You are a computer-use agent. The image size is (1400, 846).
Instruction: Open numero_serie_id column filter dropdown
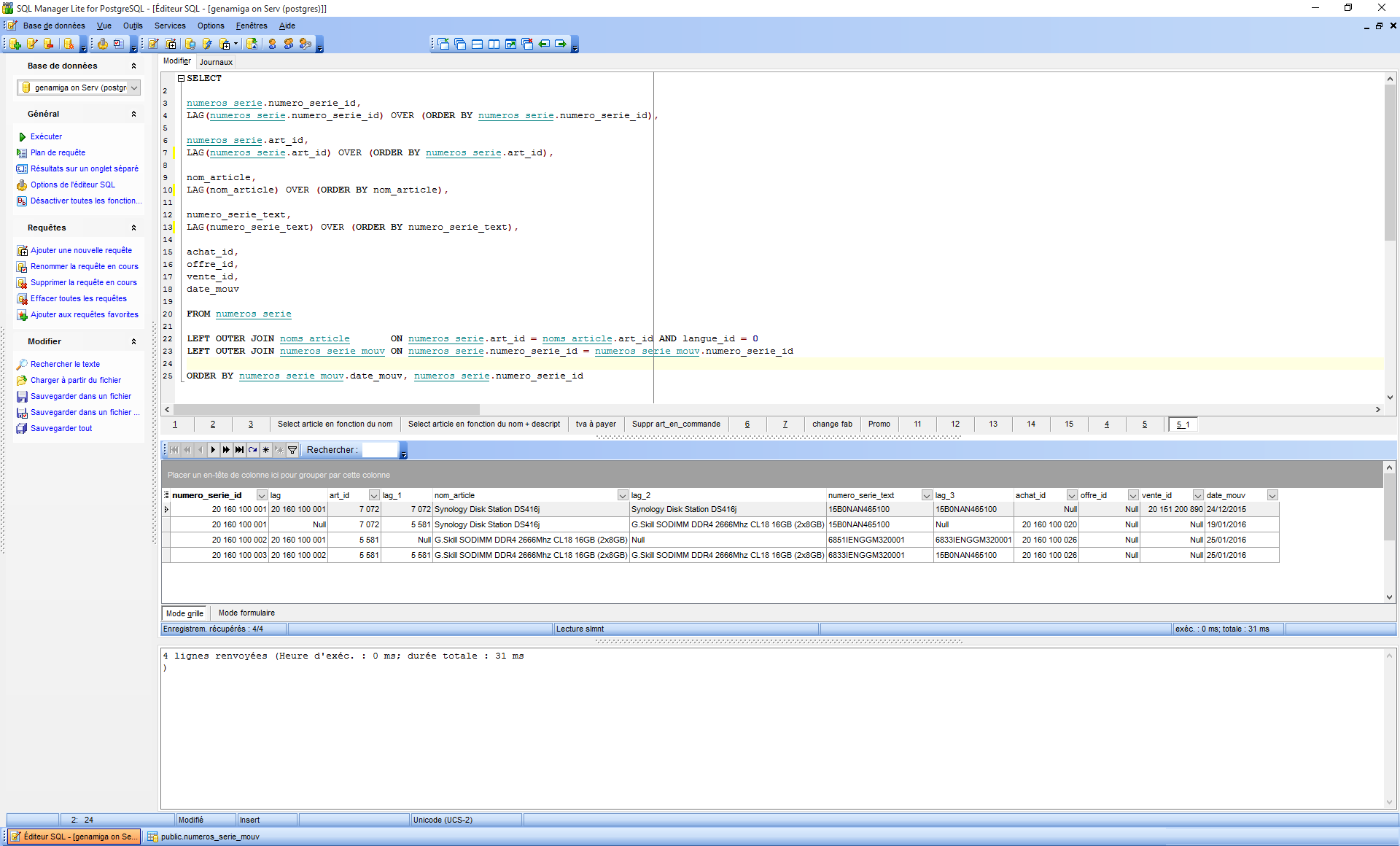pyautogui.click(x=262, y=495)
